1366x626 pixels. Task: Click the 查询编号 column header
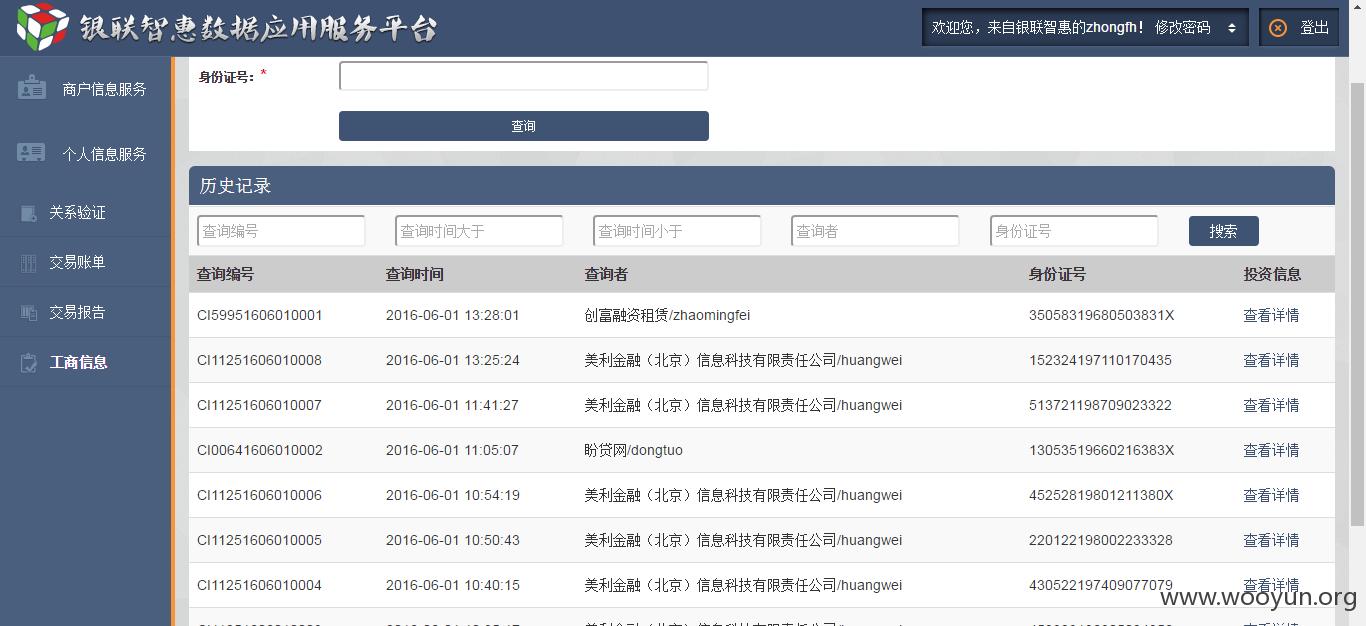[225, 274]
